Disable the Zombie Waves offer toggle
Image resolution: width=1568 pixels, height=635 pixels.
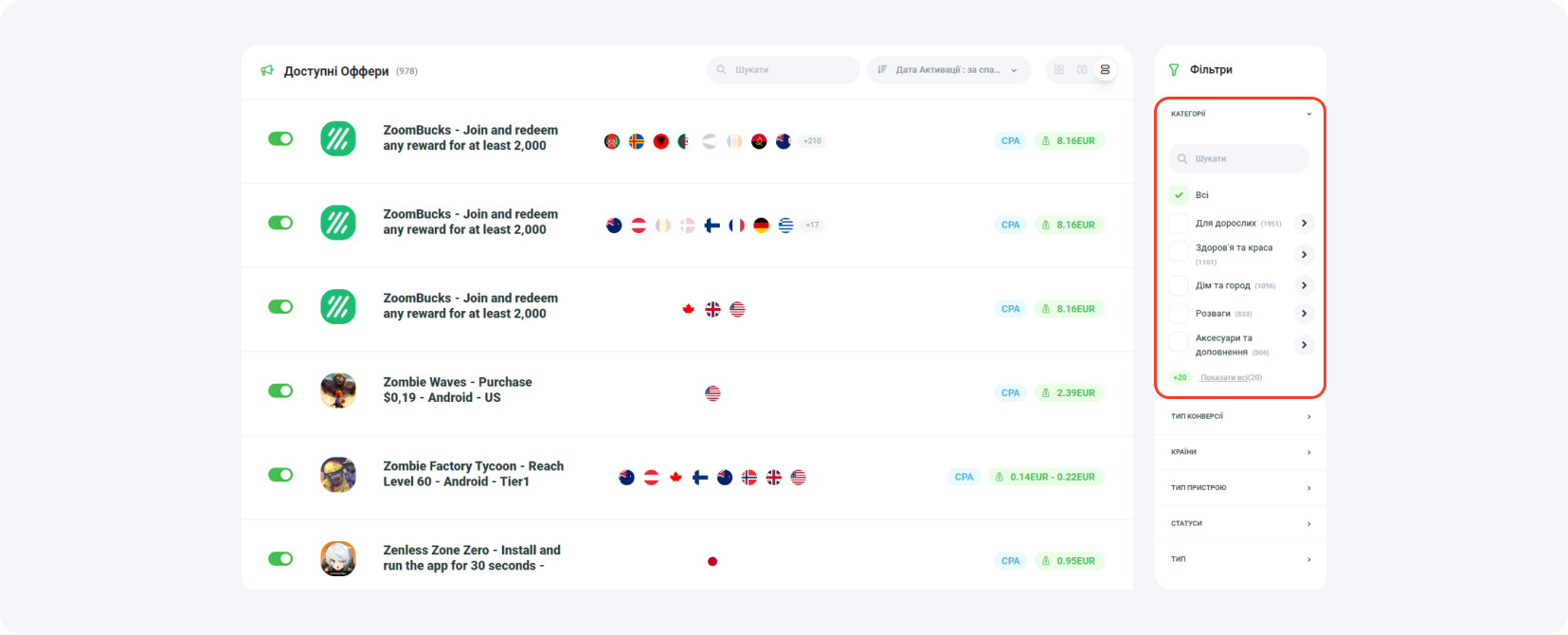coord(280,390)
